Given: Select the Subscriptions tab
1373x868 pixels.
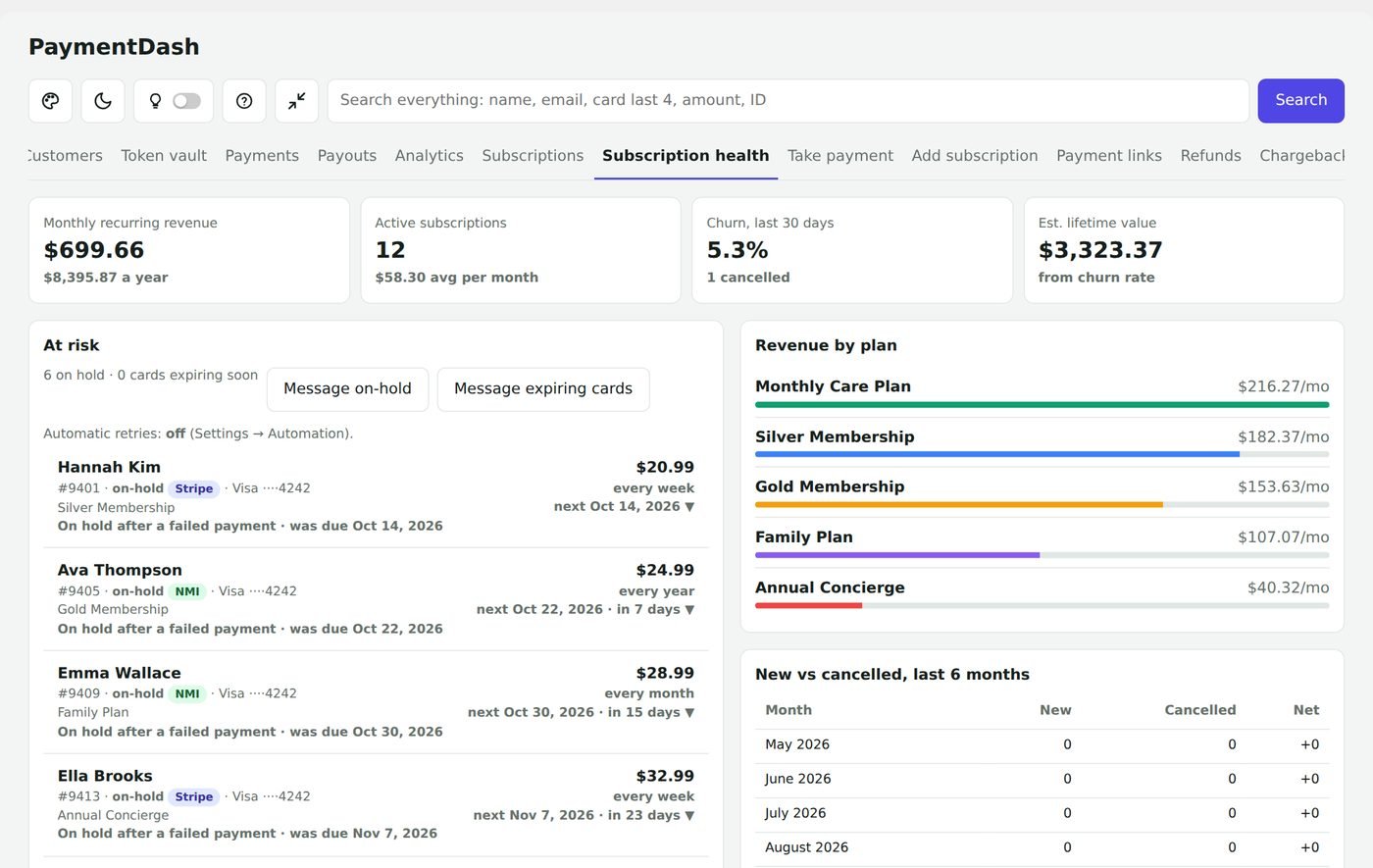Looking at the screenshot, I should pyautogui.click(x=533, y=156).
